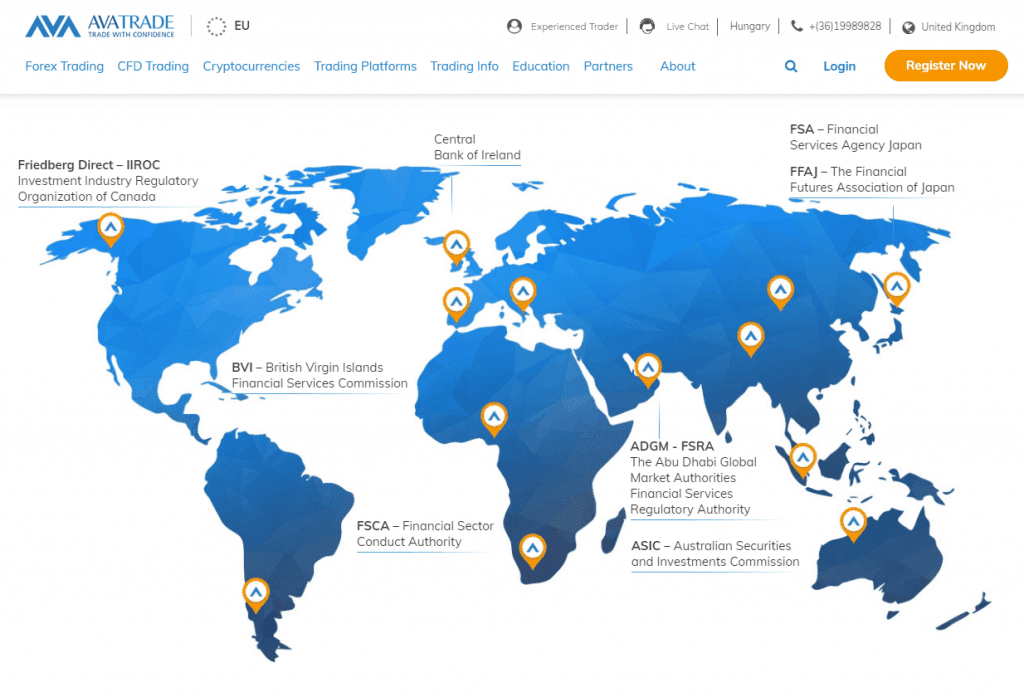Open the Trading Platforms menu
This screenshot has height=697, width=1024.
point(365,66)
